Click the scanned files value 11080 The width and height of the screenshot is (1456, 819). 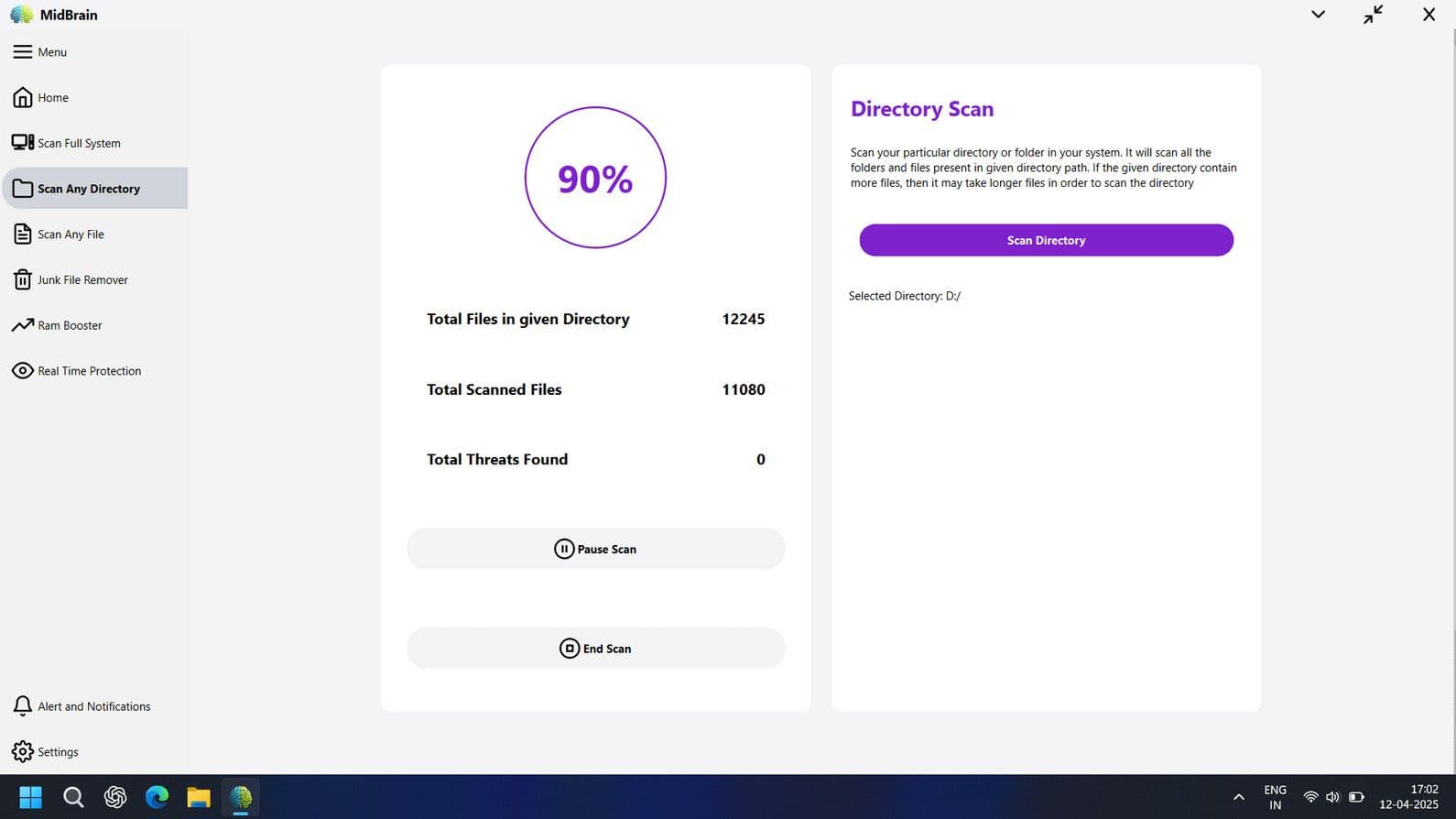[x=743, y=389]
